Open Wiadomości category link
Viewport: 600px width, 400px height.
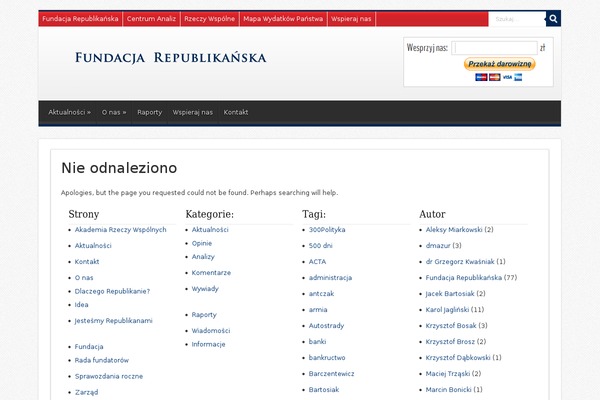coord(211,331)
